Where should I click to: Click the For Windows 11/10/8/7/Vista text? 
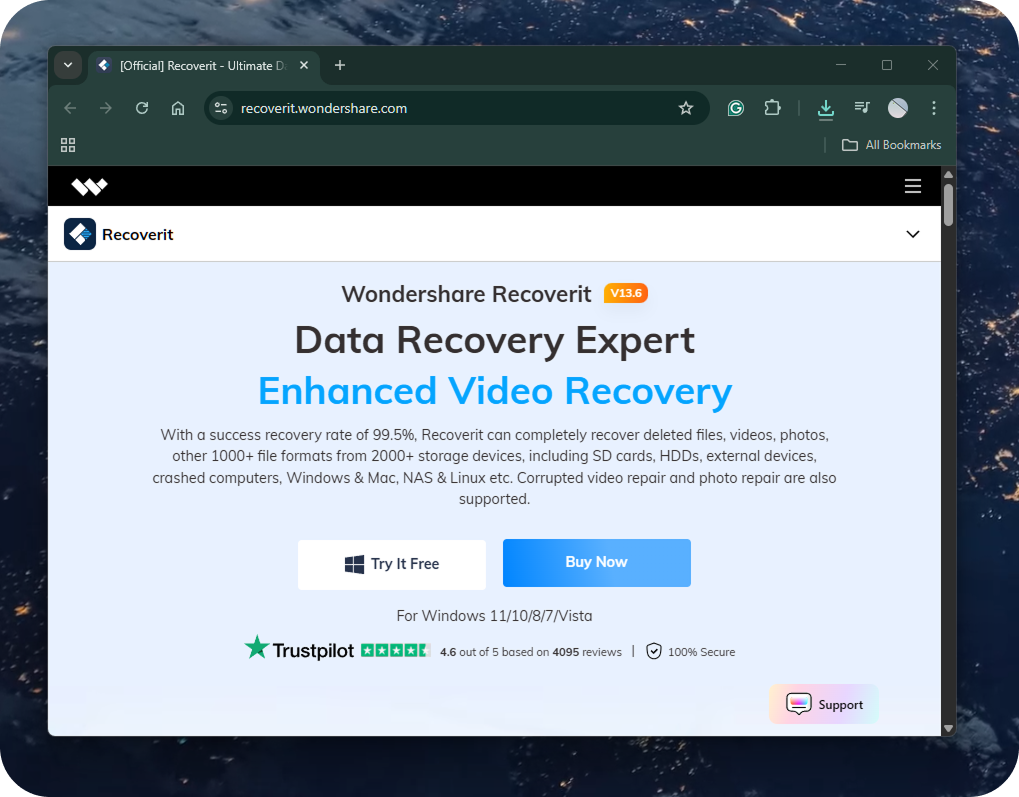[494, 616]
